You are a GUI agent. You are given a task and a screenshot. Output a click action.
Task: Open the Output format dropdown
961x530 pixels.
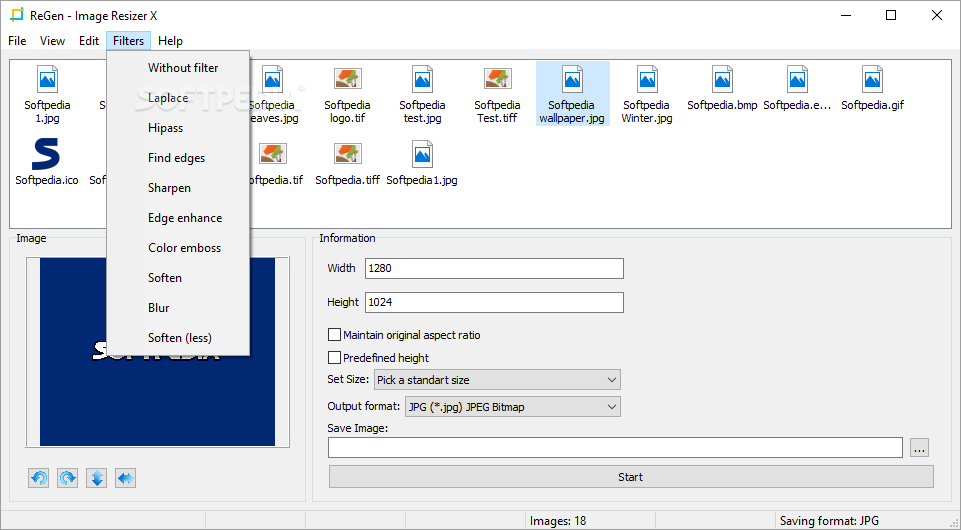pyautogui.click(x=512, y=407)
